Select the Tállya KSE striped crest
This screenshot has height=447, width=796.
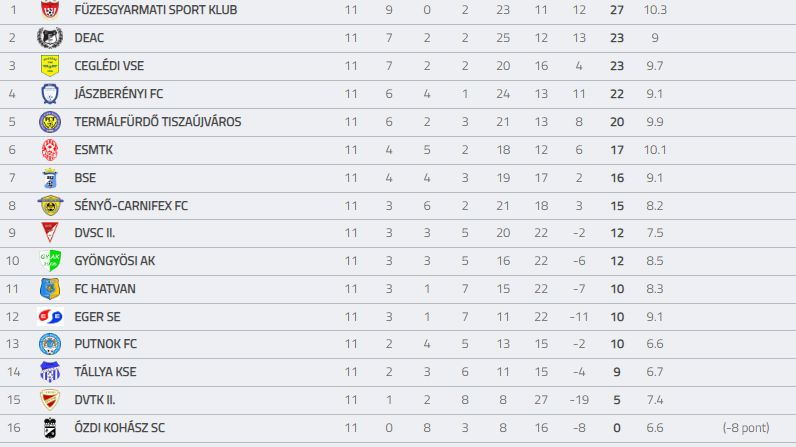[x=50, y=371]
